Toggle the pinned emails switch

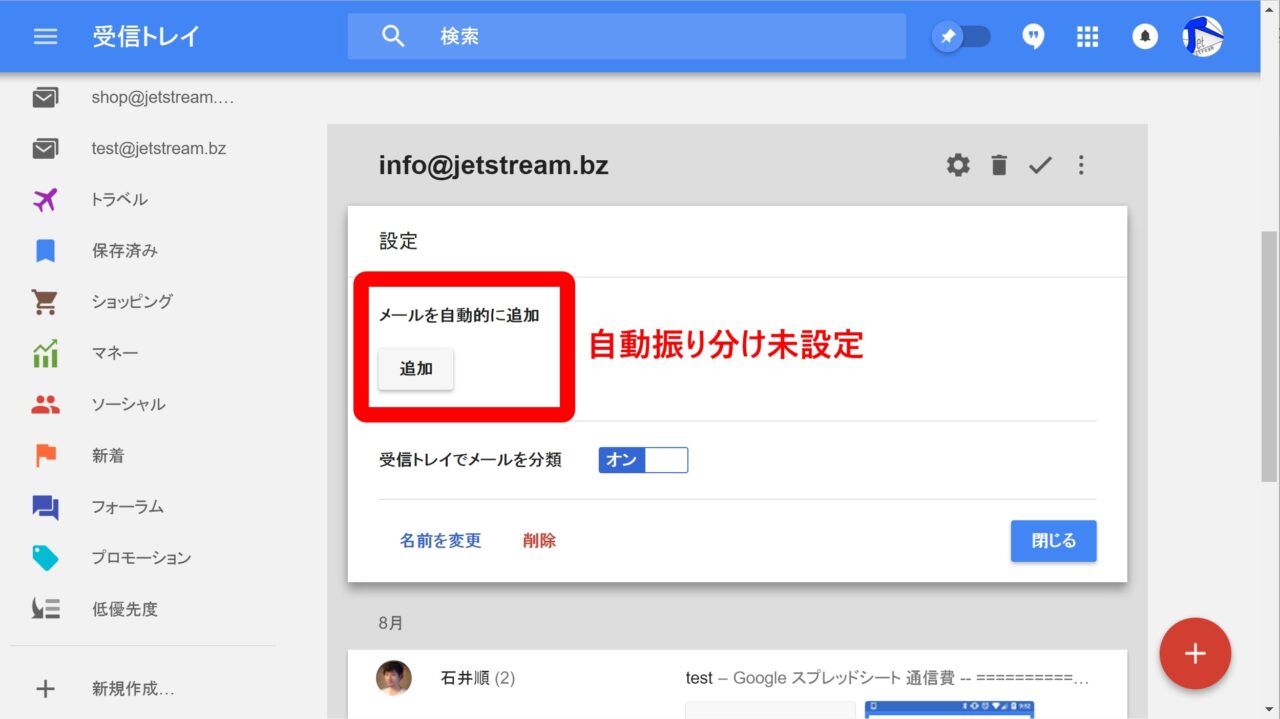962,37
